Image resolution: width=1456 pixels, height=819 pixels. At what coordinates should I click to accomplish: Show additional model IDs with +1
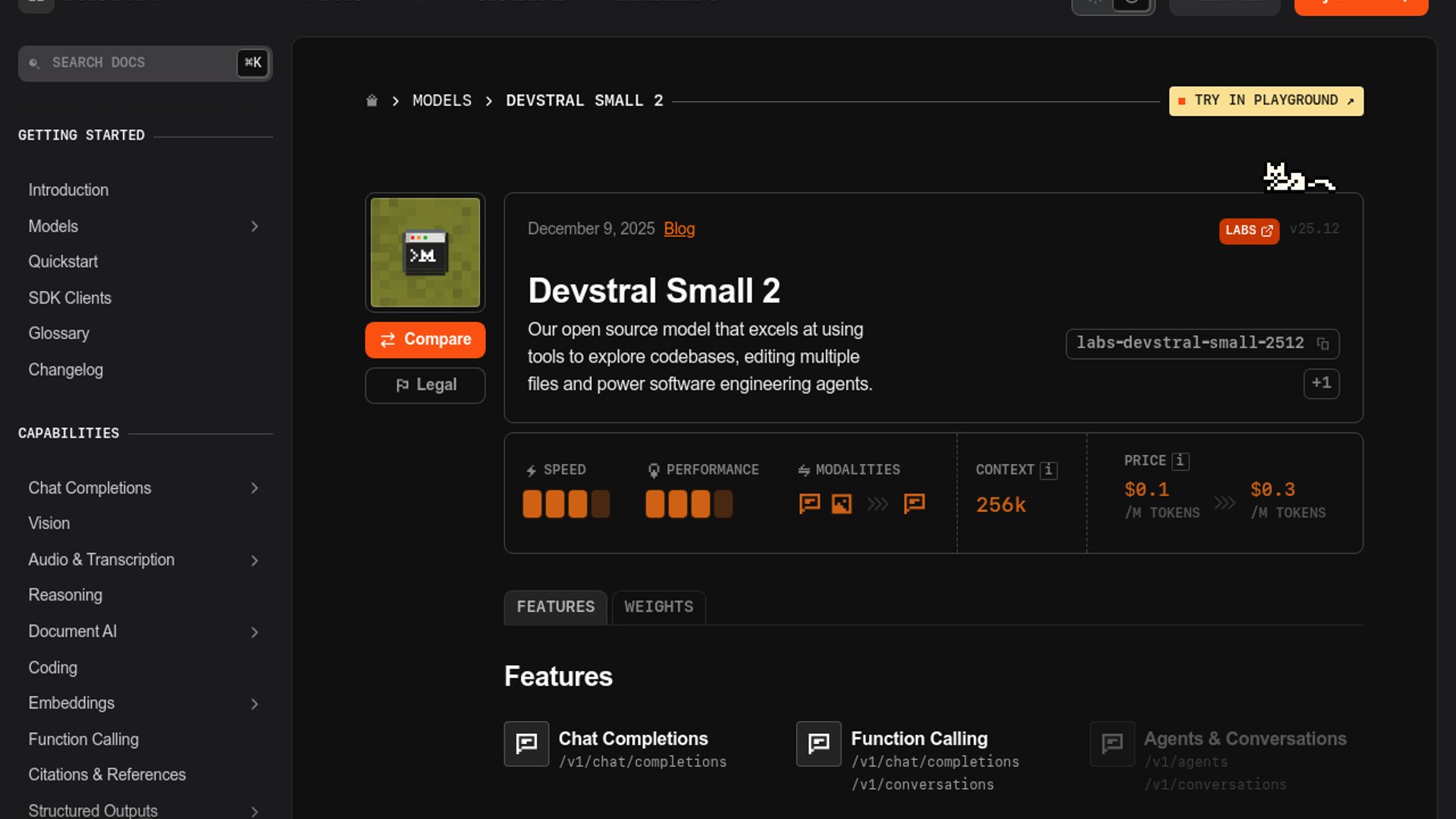(1321, 383)
